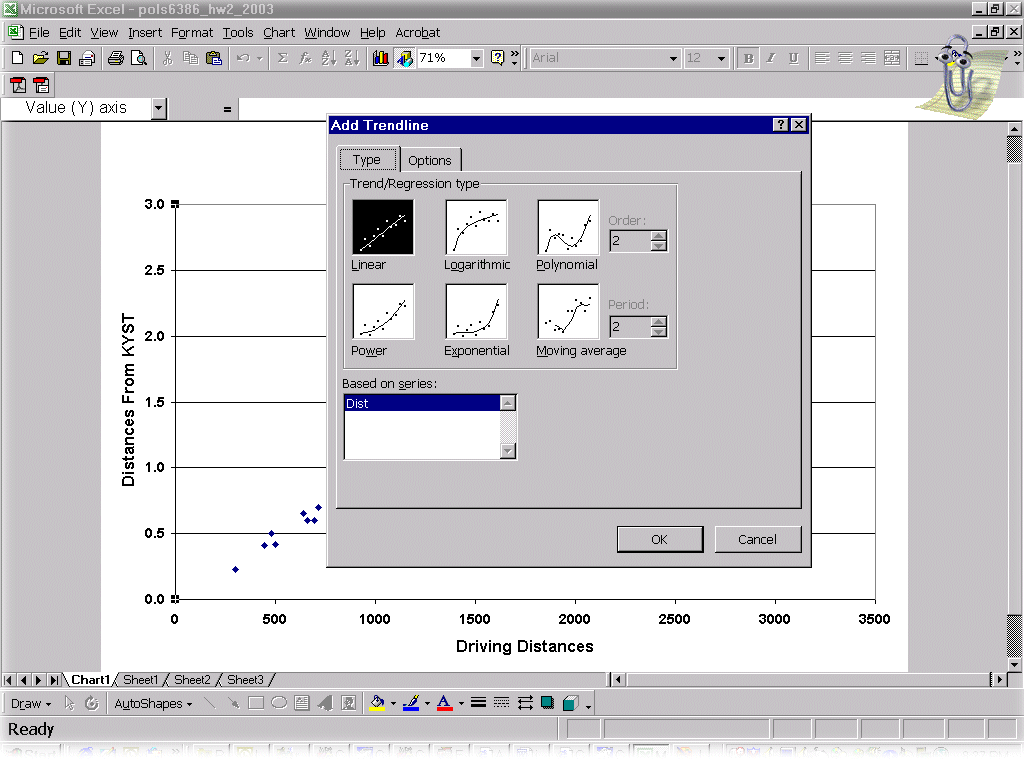
Task: Select the Power trendline type
Action: tap(382, 312)
